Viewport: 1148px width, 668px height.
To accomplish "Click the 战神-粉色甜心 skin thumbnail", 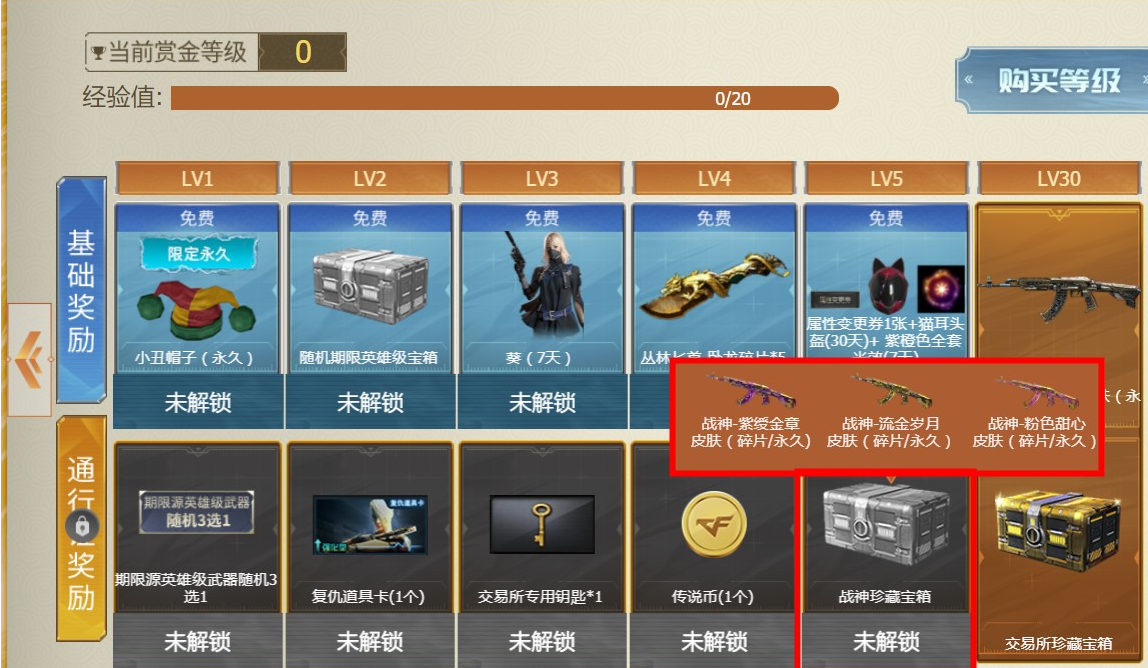I will pyautogui.click(x=1035, y=392).
